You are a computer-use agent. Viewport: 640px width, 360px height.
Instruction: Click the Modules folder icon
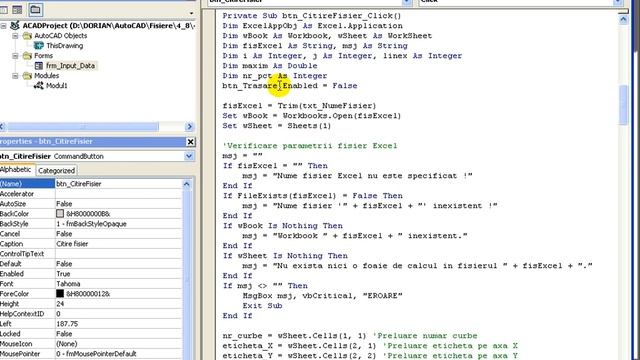pyautogui.click(x=27, y=76)
